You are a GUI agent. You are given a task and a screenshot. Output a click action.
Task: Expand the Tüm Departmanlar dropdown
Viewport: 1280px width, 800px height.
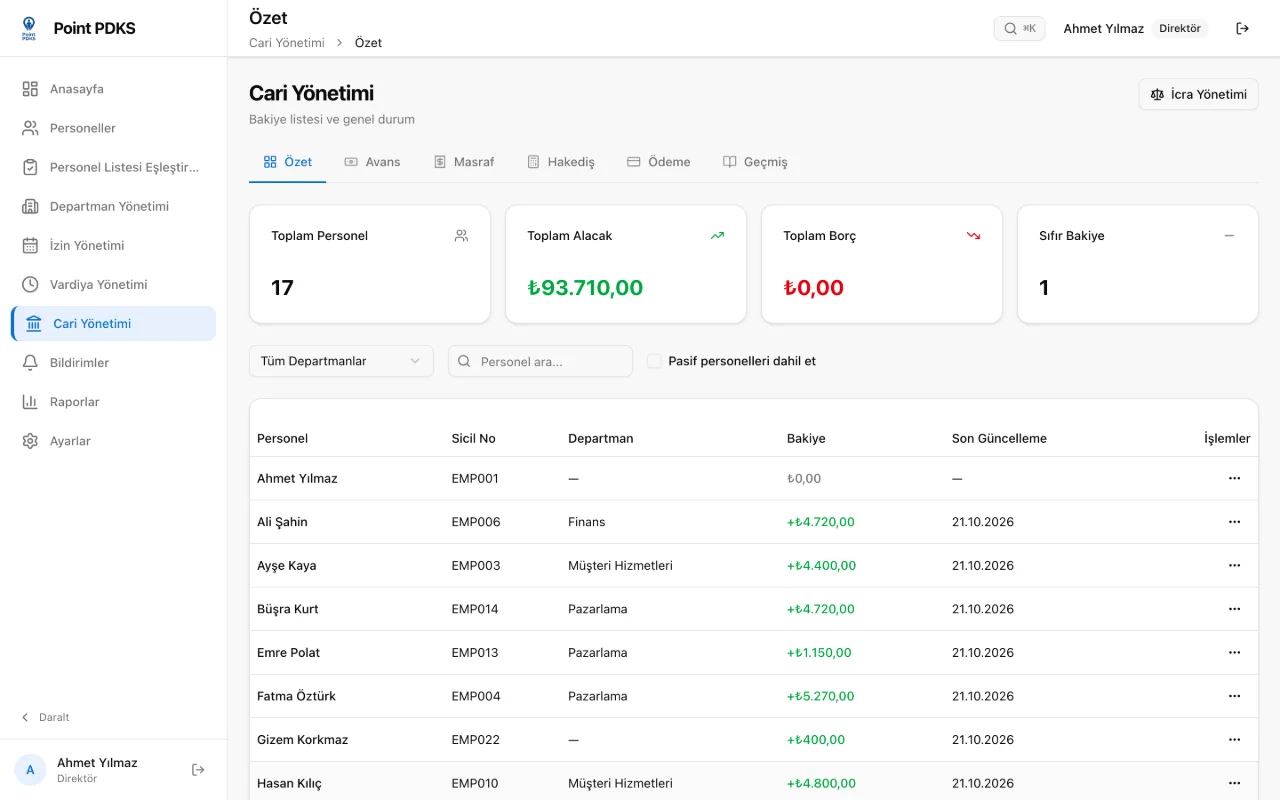click(x=341, y=361)
